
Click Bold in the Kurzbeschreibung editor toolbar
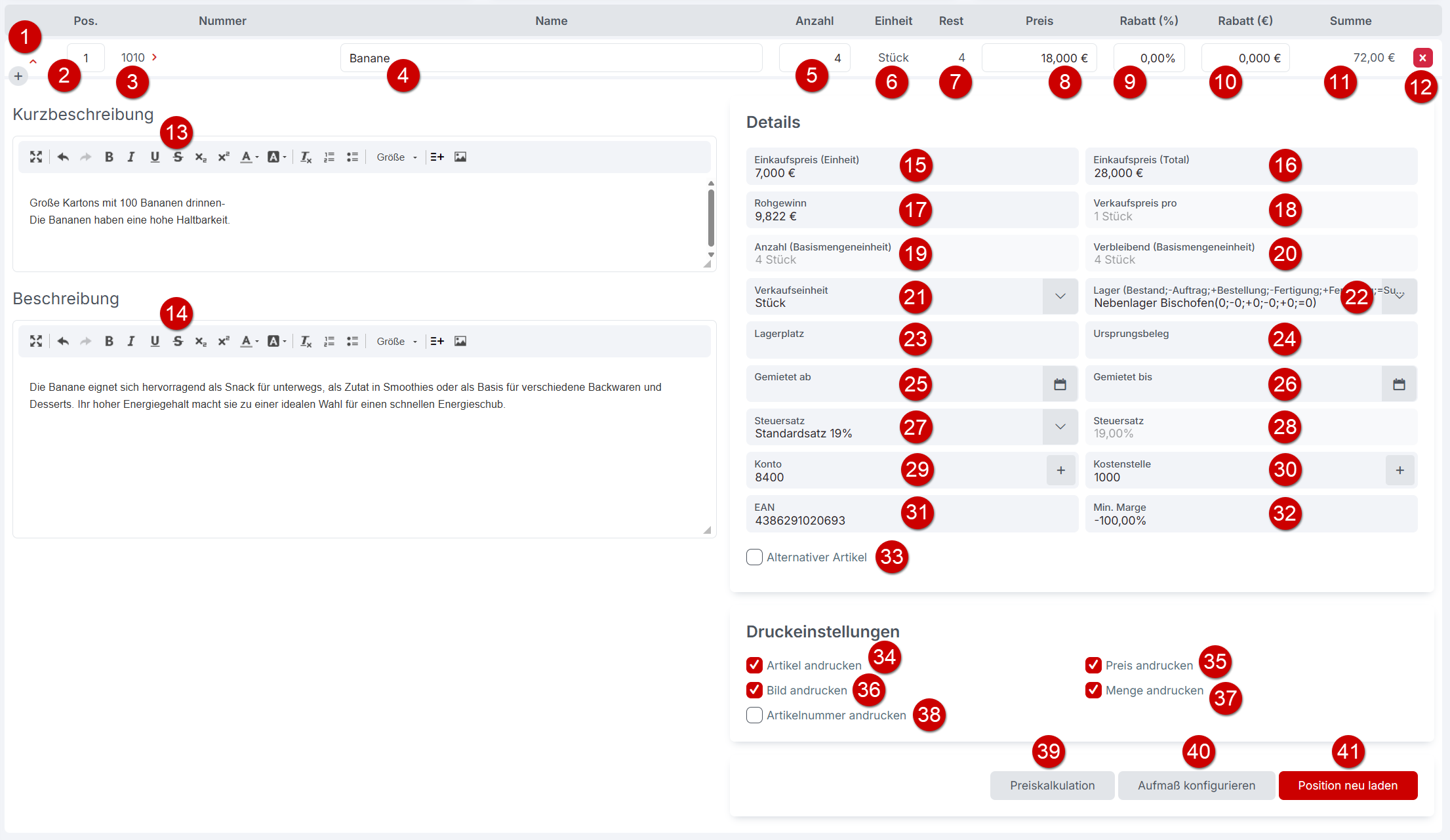(x=109, y=157)
